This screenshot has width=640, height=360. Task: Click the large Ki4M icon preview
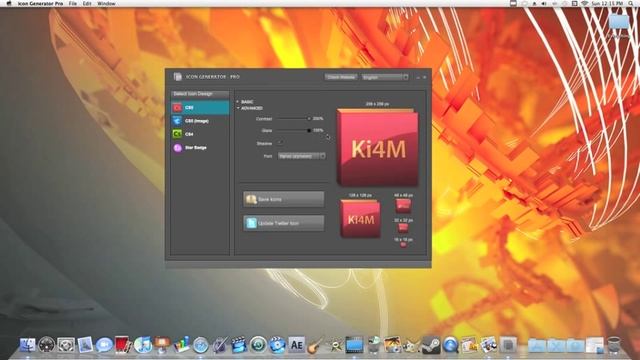[x=378, y=147]
